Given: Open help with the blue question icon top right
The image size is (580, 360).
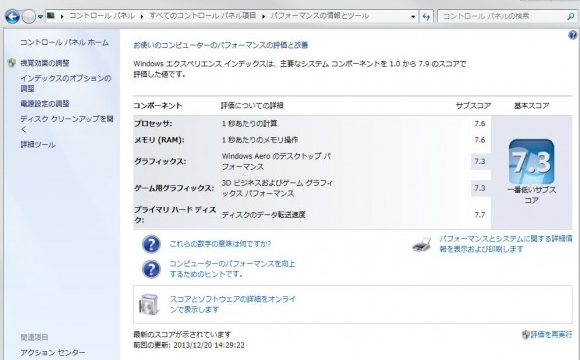Looking at the screenshot, I should pyautogui.click(x=573, y=35).
